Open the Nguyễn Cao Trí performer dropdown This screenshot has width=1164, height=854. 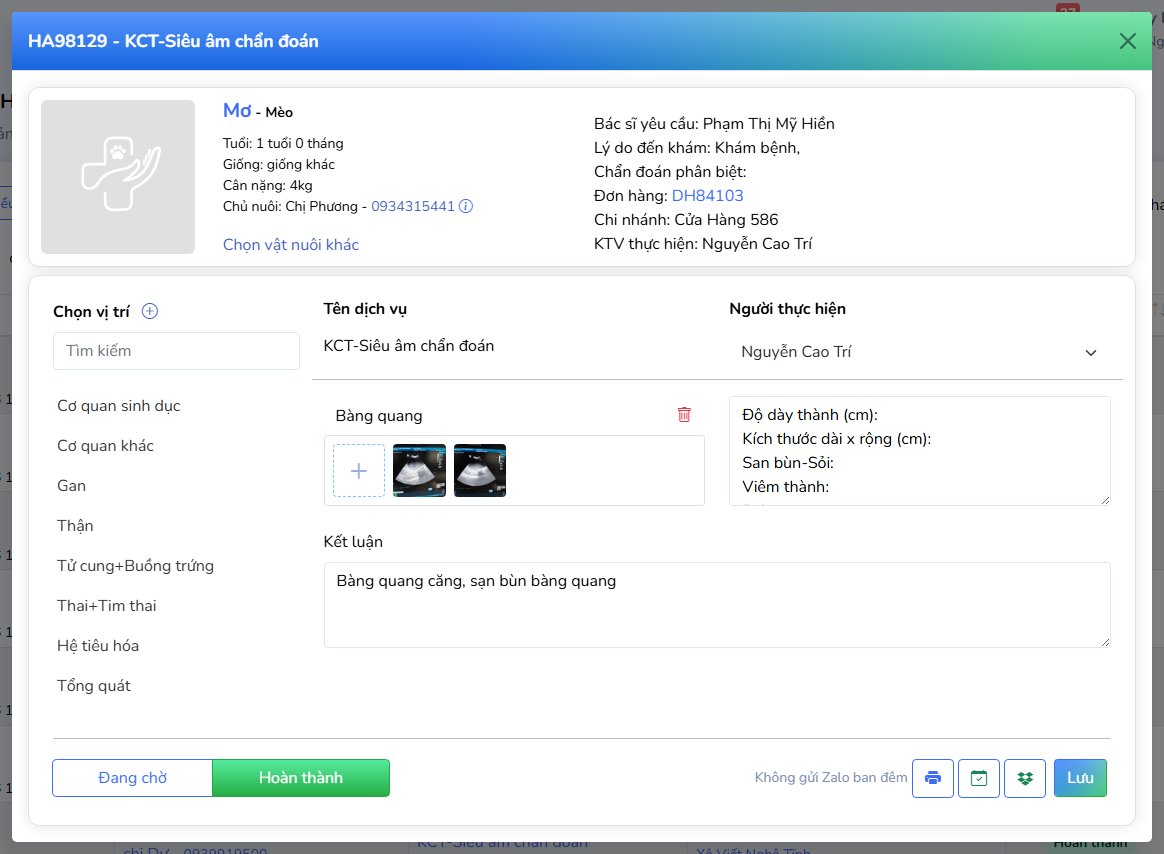[919, 352]
